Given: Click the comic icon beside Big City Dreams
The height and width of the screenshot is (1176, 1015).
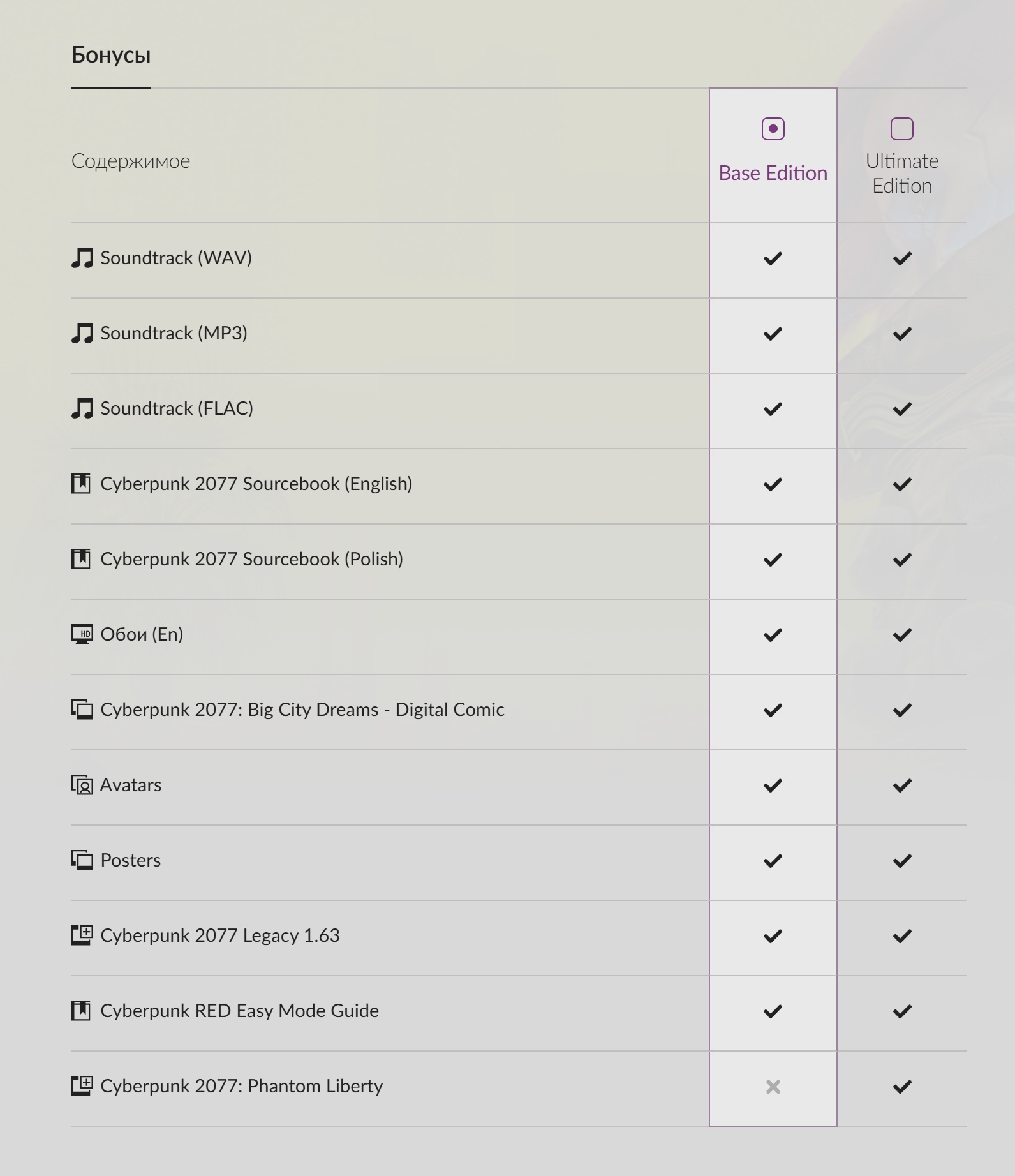Looking at the screenshot, I should point(82,710).
